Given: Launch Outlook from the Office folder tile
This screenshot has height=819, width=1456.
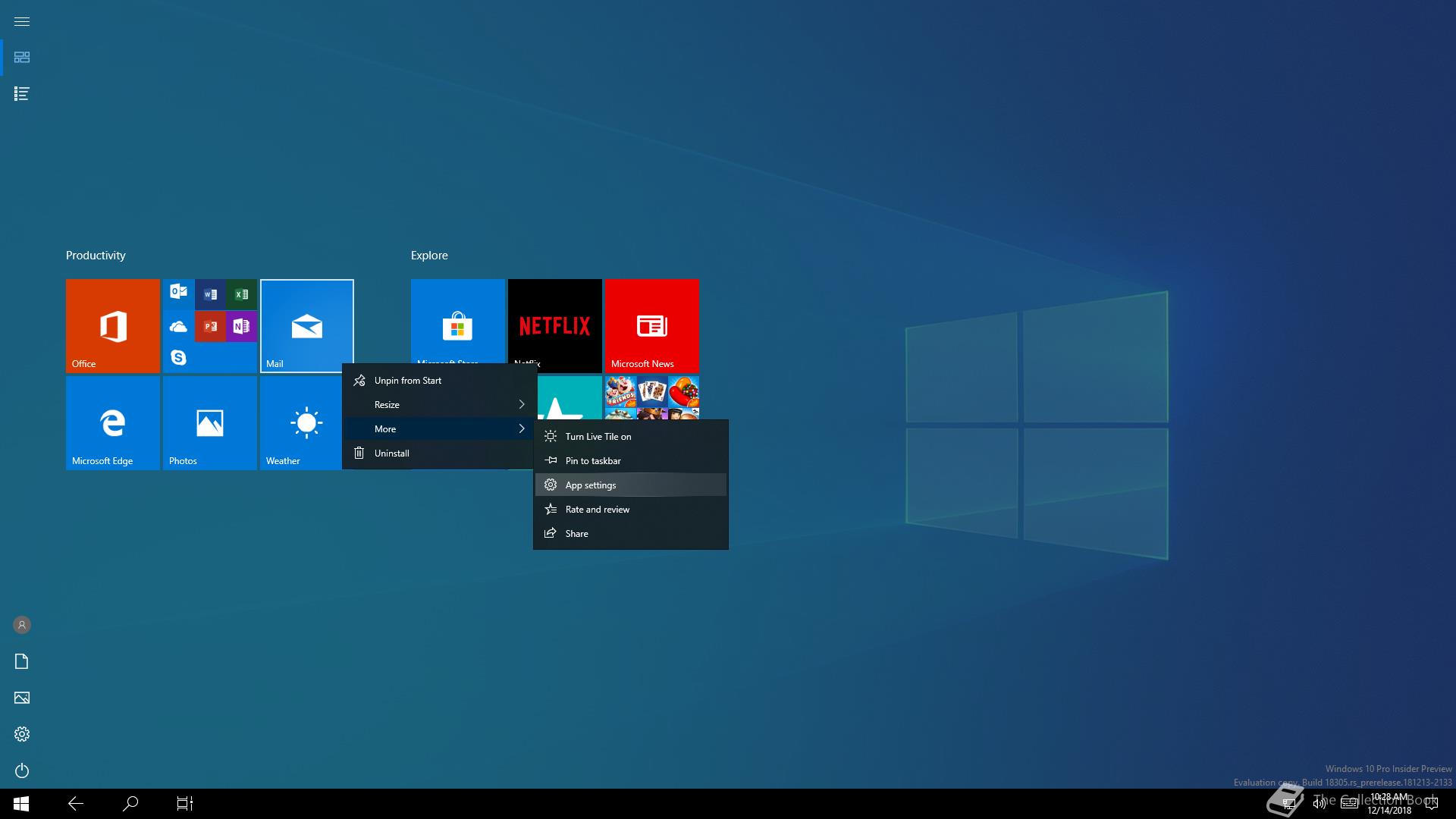Looking at the screenshot, I should tap(178, 291).
